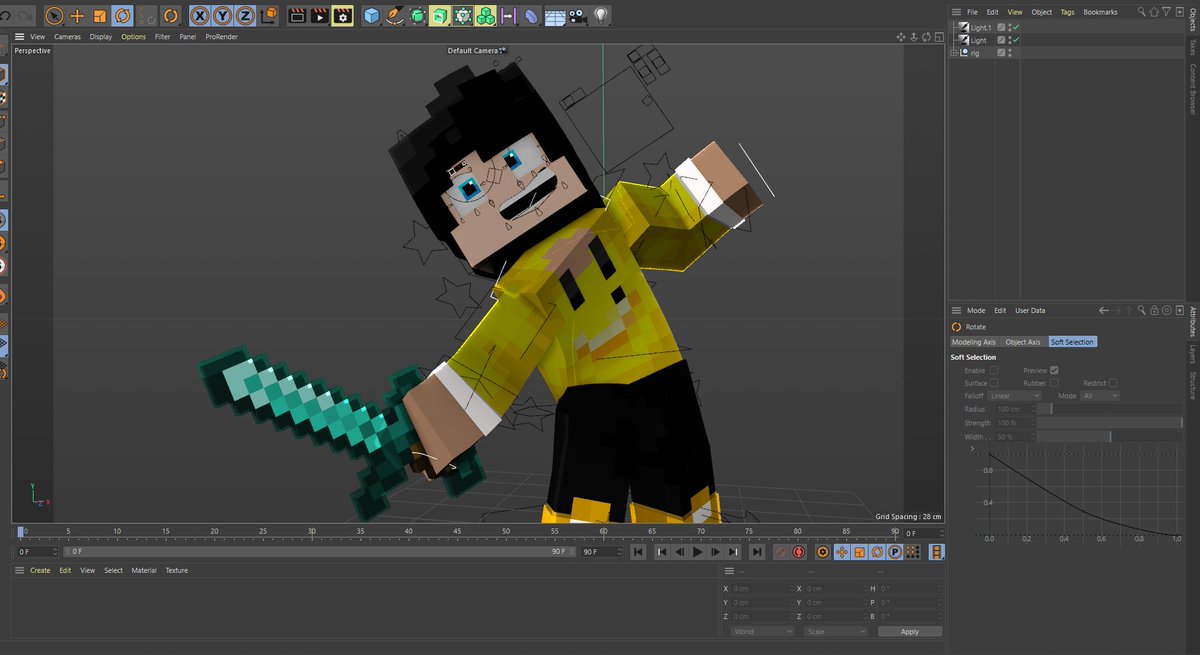
Task: Activate the Scale tool in the top toolbar
Action: [99, 16]
